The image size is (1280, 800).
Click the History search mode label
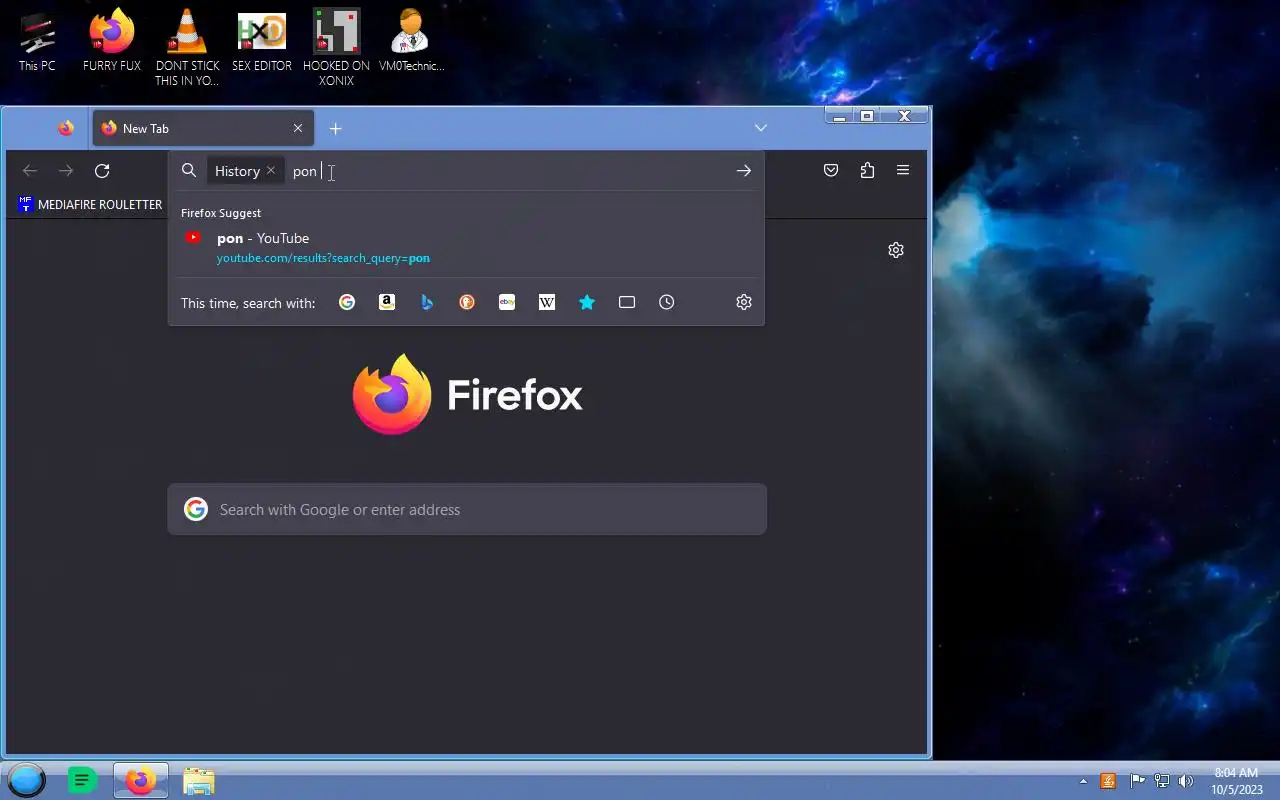[x=237, y=171]
